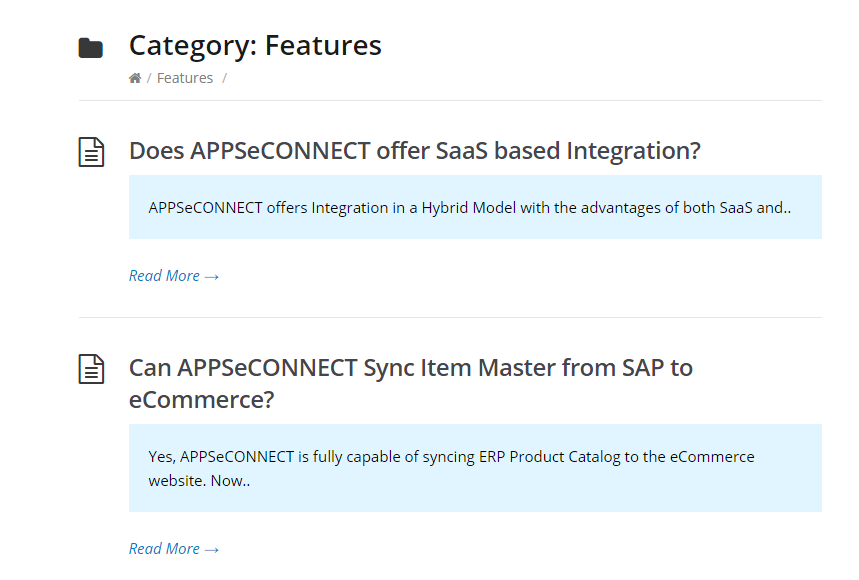Click the 'website. Now..' line in the second excerpt
This screenshot has width=859, height=580.
(199, 481)
